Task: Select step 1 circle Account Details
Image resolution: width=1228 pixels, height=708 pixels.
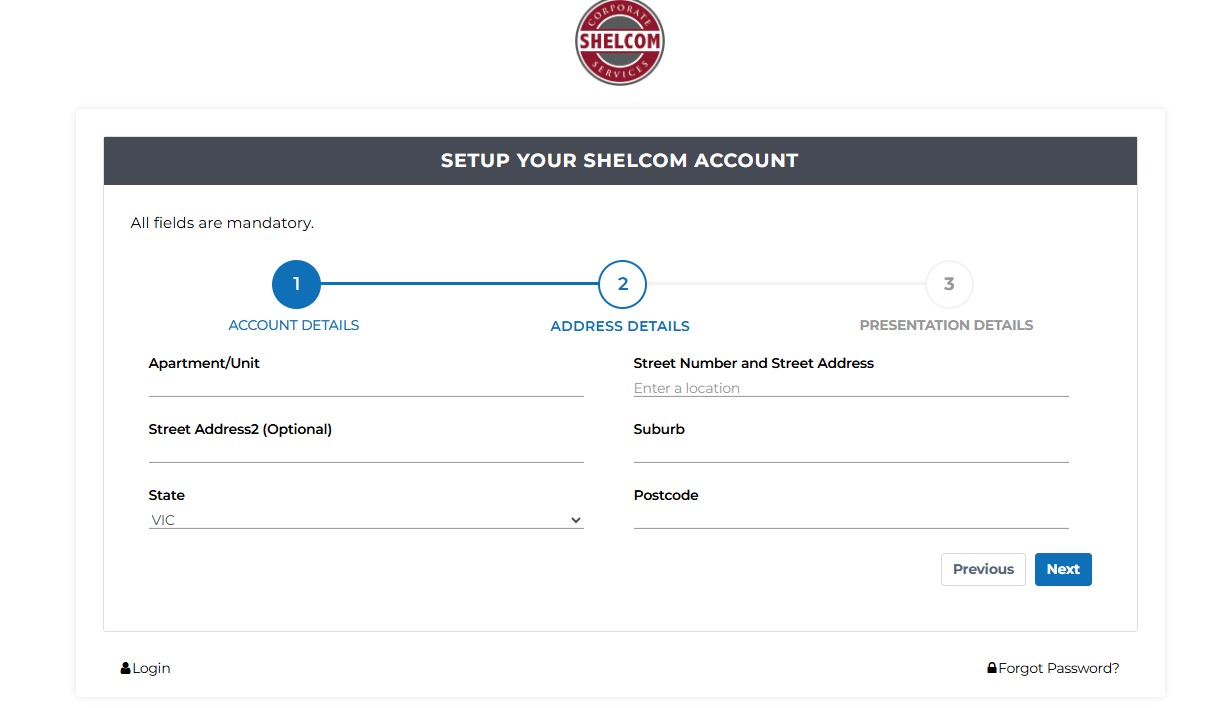Action: pos(296,284)
